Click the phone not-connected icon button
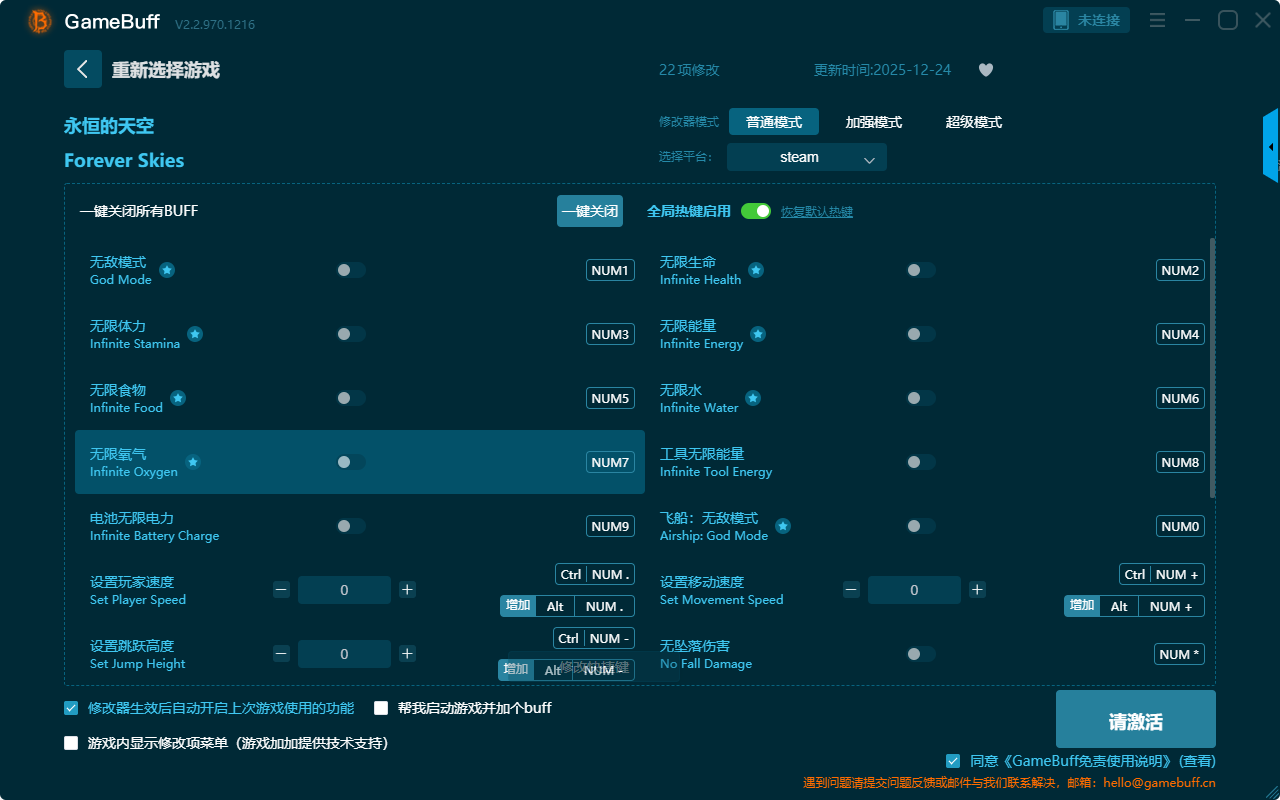The image size is (1280, 800). pyautogui.click(x=1087, y=20)
